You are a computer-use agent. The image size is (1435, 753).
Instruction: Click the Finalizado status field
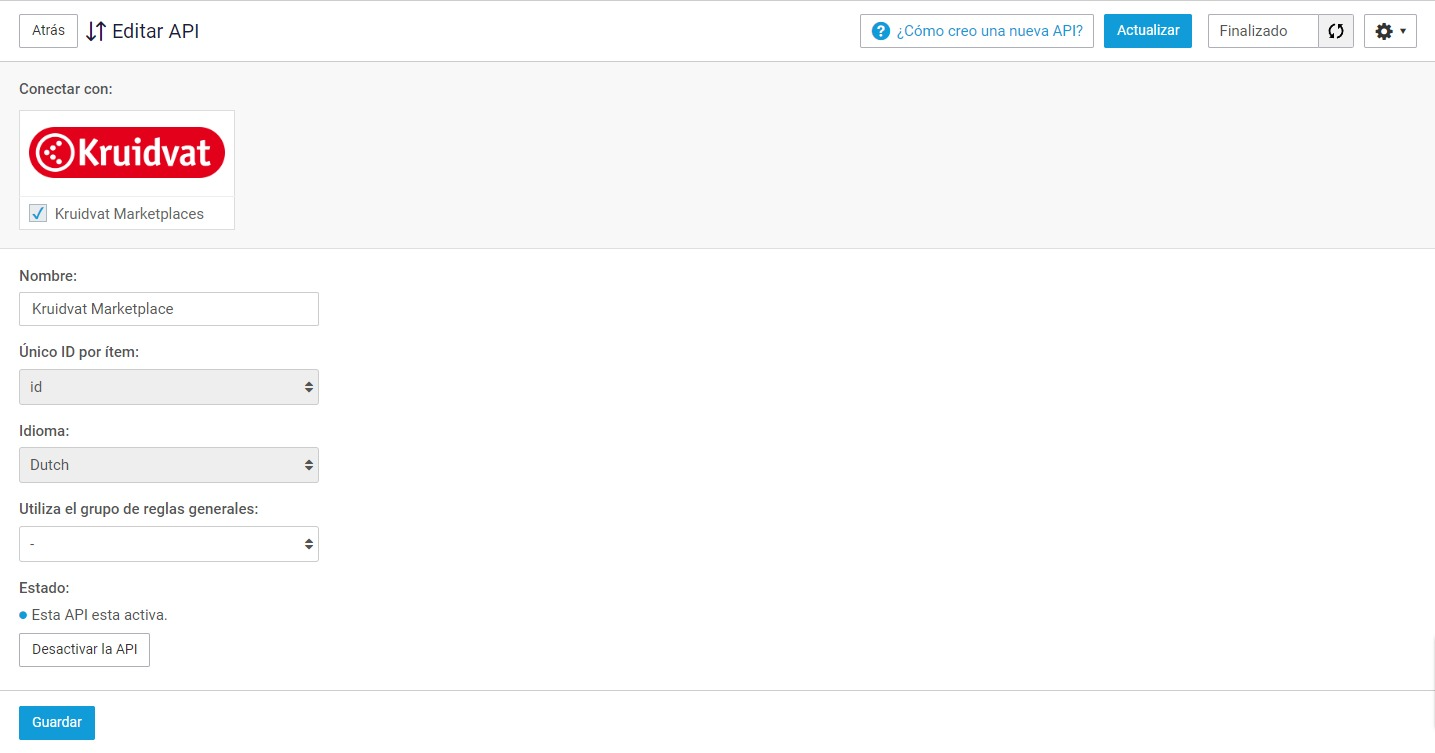click(x=1263, y=31)
